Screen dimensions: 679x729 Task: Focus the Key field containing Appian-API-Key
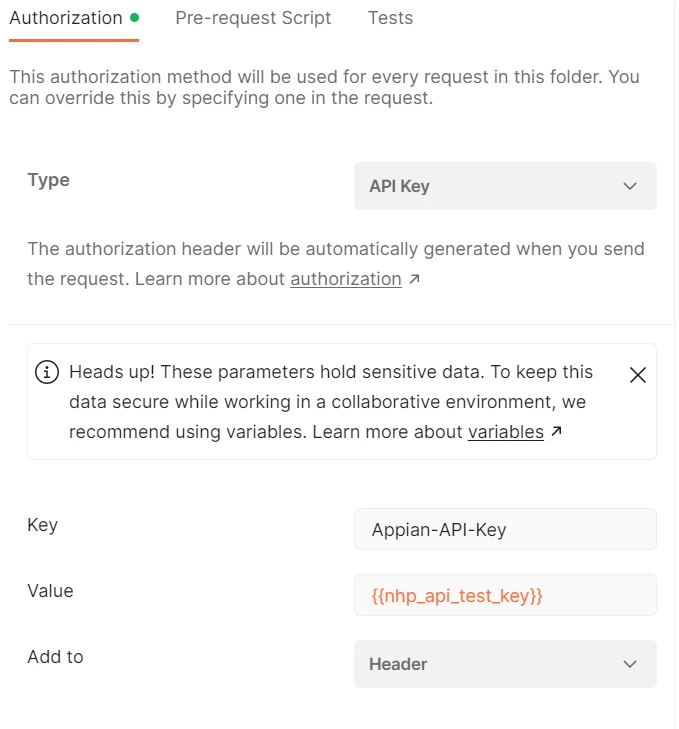[505, 529]
